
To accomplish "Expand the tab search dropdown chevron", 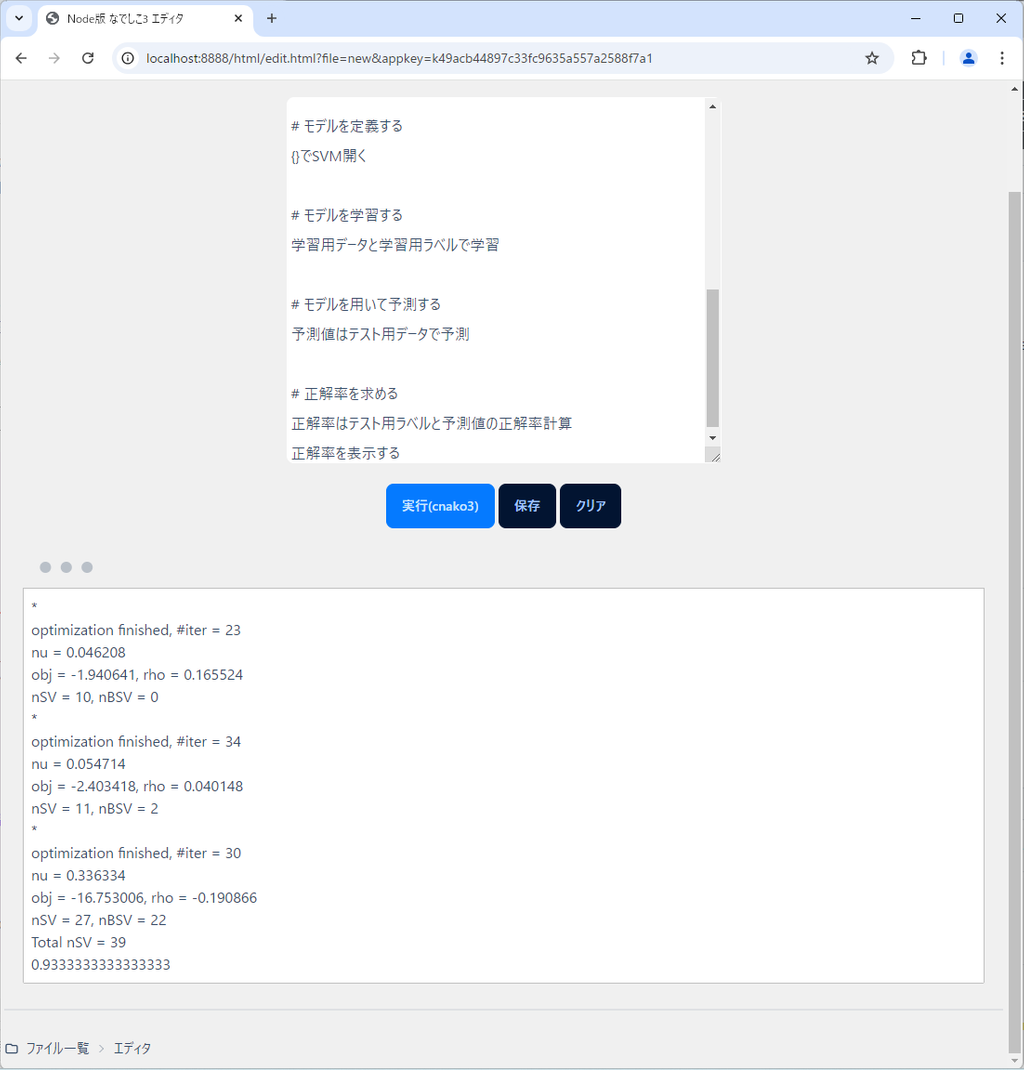I will click(18, 18).
